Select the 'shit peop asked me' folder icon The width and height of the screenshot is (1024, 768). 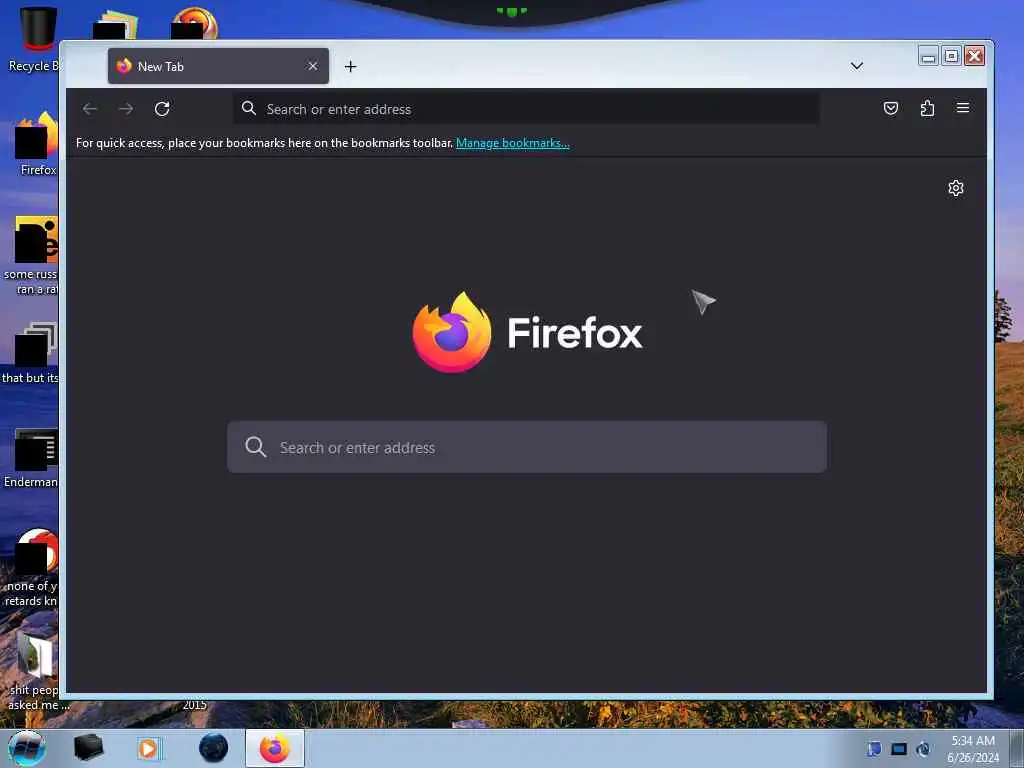(36, 671)
